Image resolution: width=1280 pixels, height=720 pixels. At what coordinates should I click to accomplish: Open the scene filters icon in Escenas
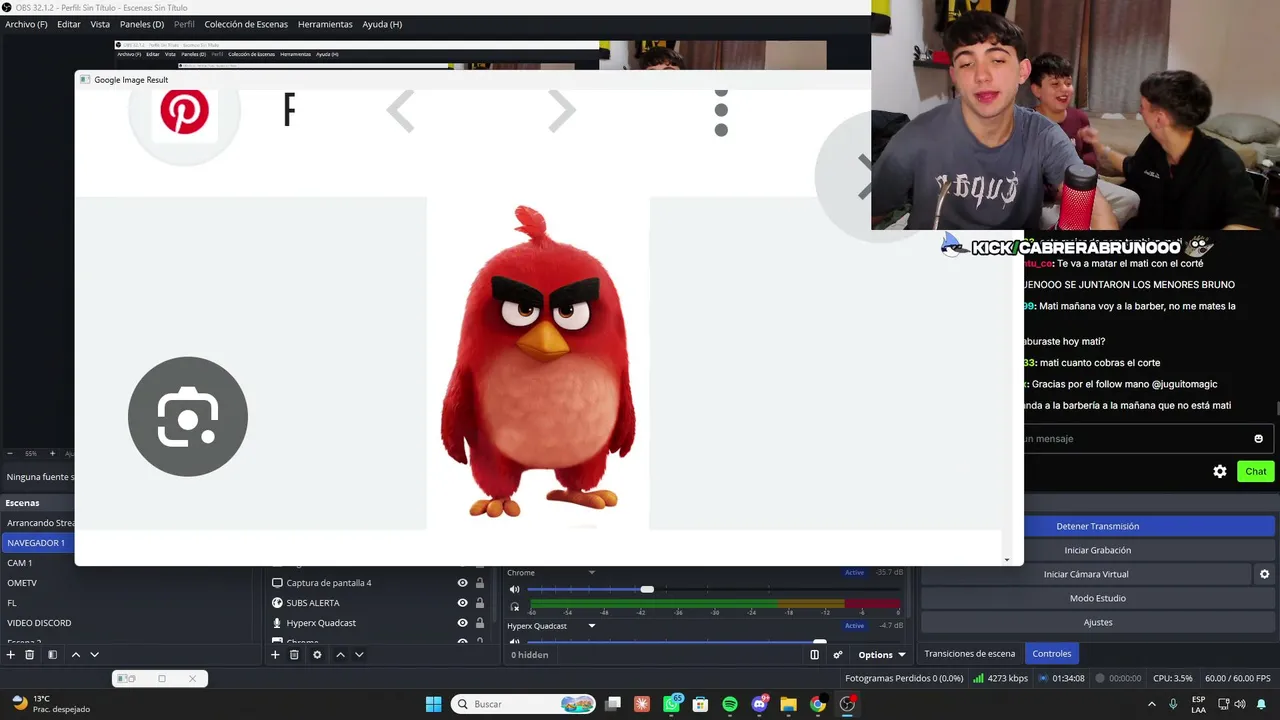click(52, 655)
